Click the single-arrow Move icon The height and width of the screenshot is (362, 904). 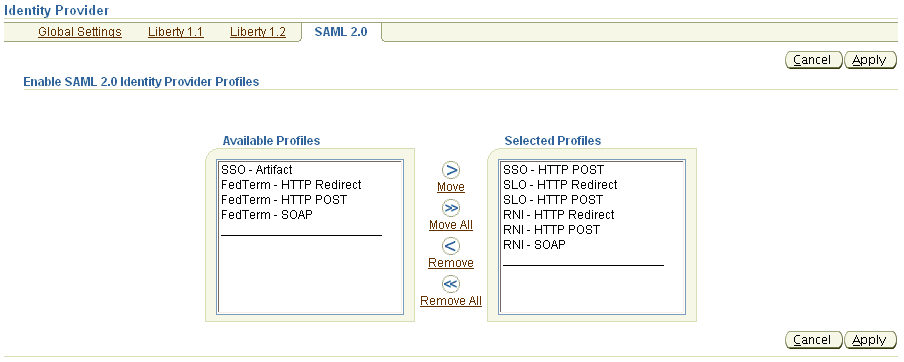pyautogui.click(x=451, y=170)
